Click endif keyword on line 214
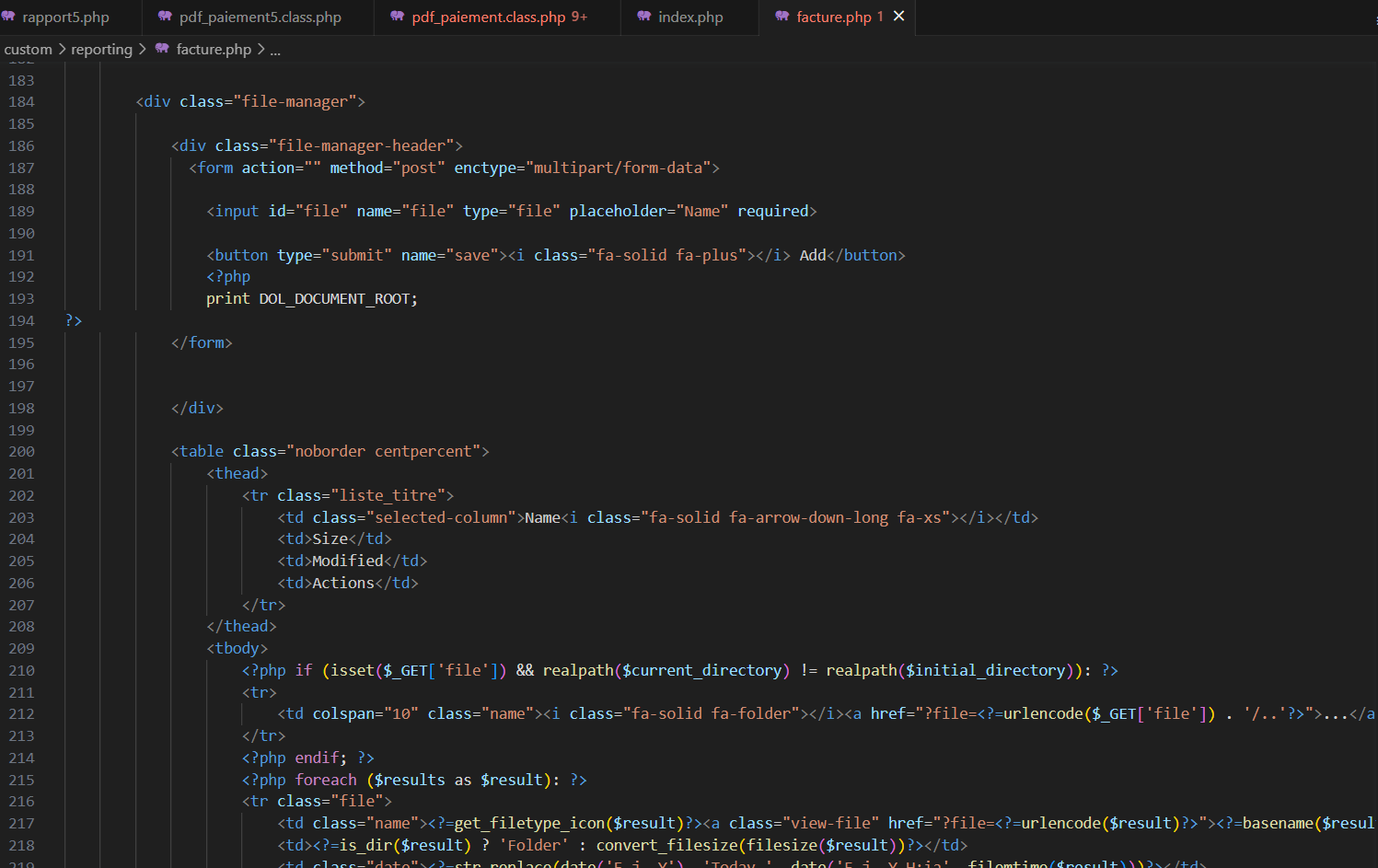 tap(317, 758)
